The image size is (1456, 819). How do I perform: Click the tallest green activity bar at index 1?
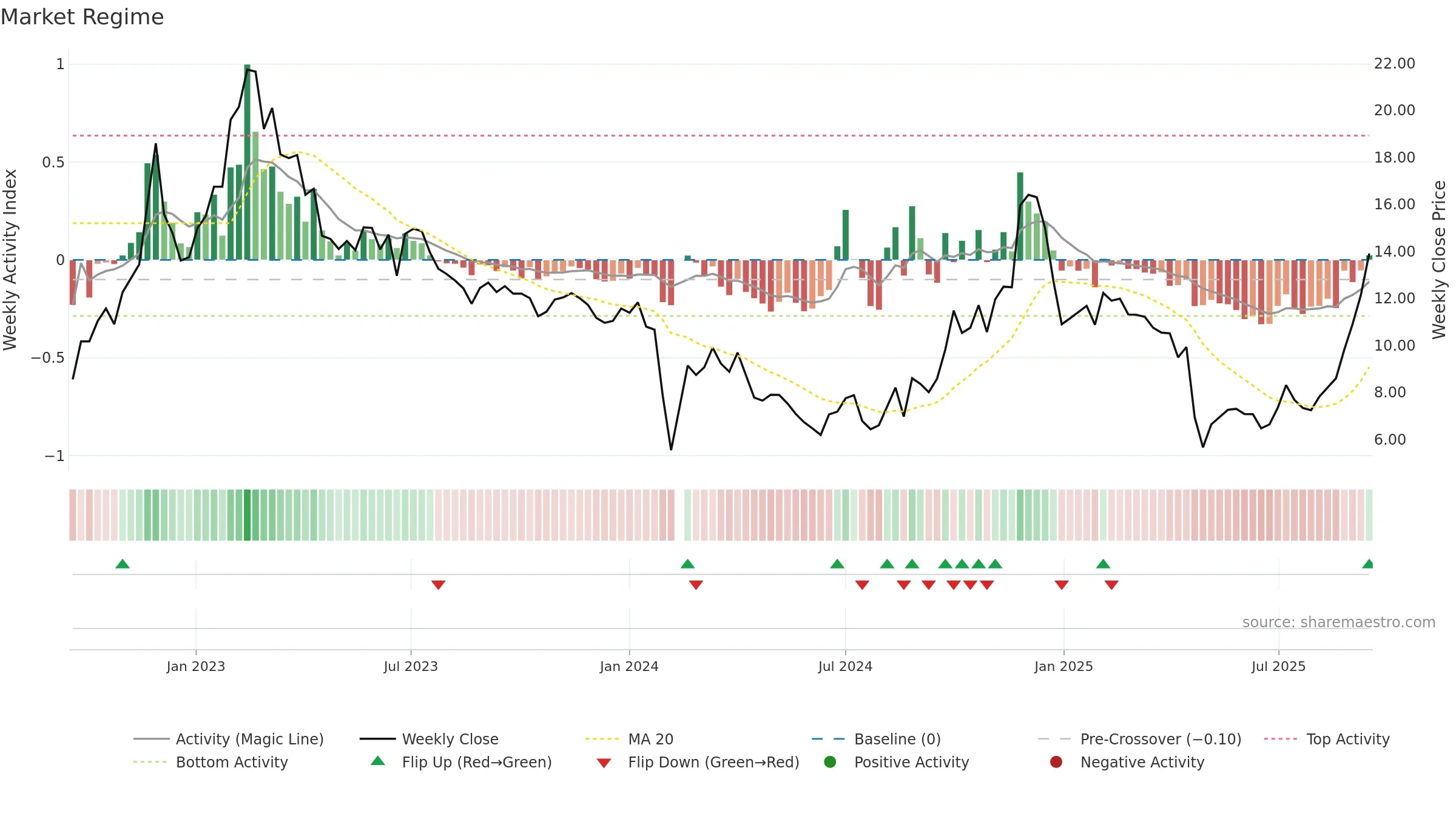pyautogui.click(x=248, y=162)
